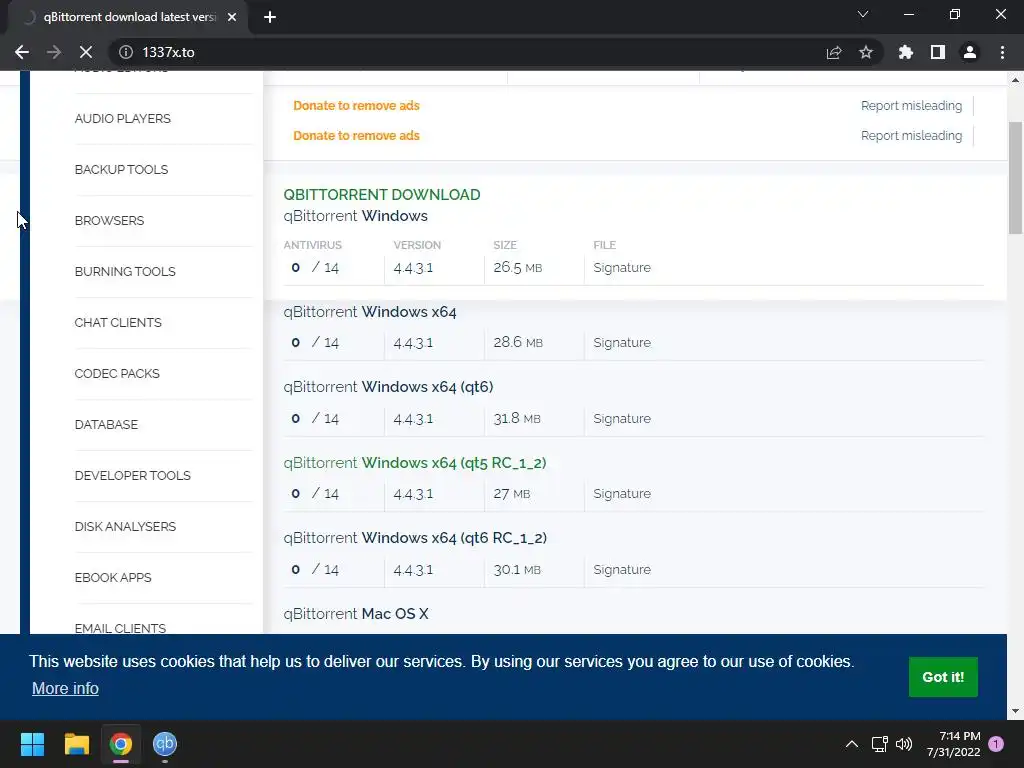The width and height of the screenshot is (1024, 768).
Task: Click the lower Report misleading link
Action: (911, 136)
